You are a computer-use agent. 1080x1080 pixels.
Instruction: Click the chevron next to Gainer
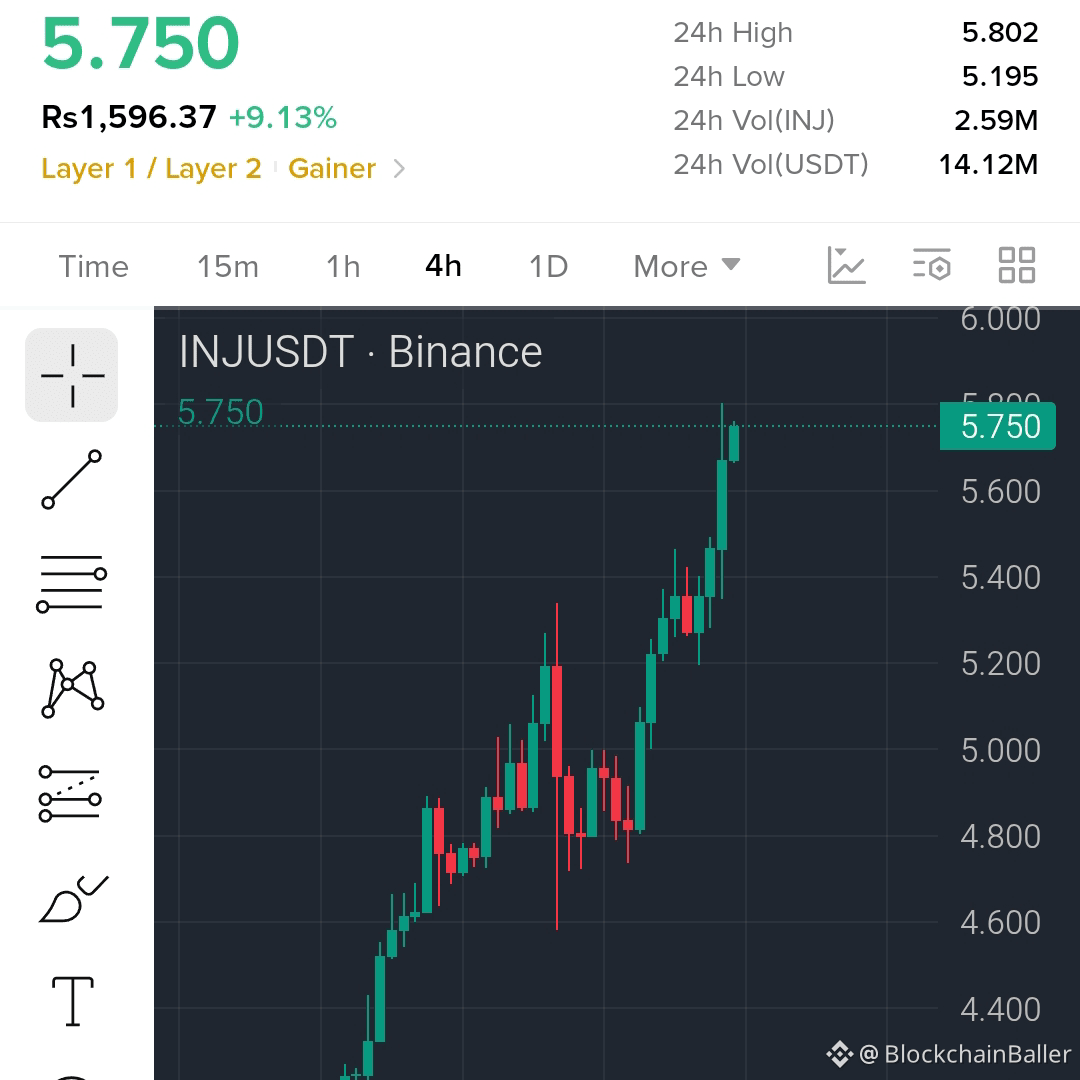click(399, 169)
